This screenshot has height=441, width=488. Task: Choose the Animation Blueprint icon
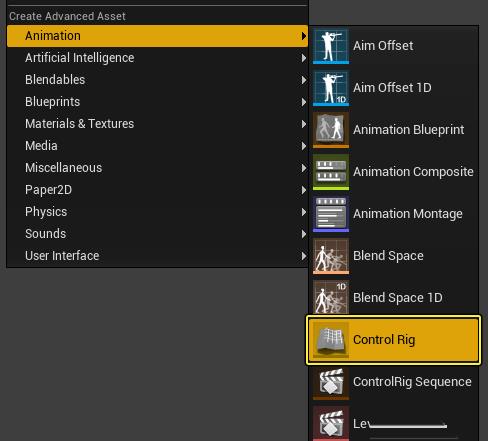(x=331, y=130)
